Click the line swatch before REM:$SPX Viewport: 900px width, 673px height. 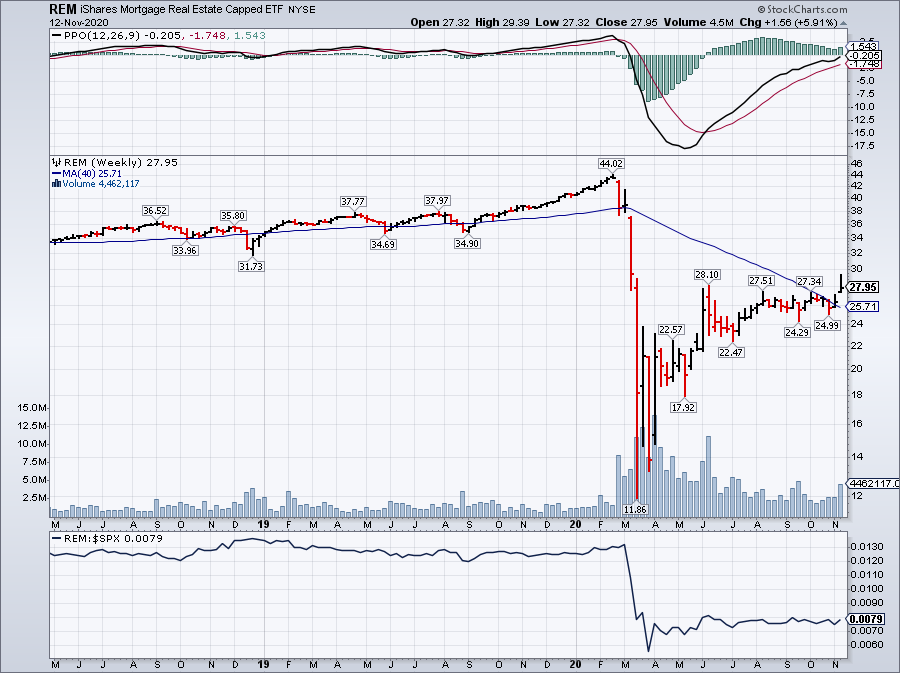56,539
